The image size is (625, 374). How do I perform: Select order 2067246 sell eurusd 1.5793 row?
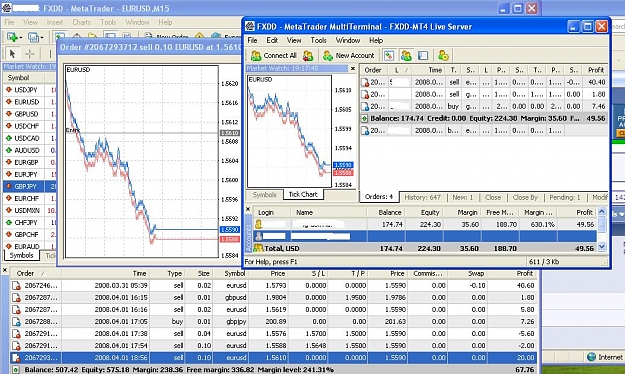273,285
